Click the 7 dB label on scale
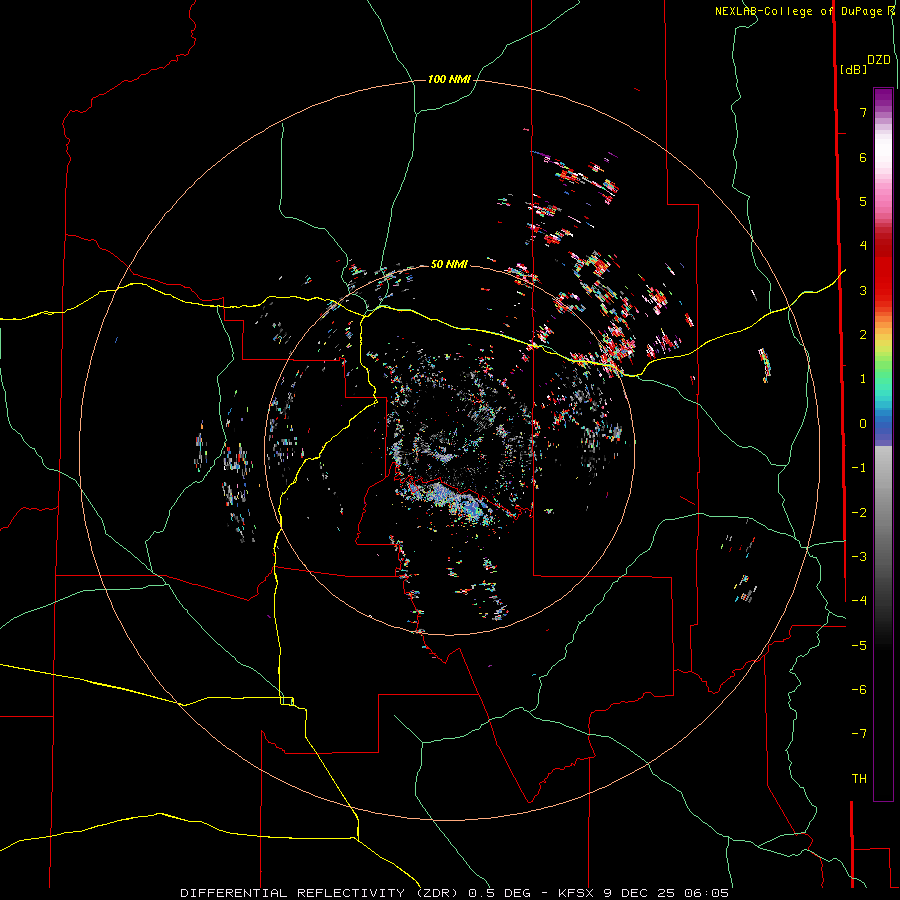Screen dimensions: 900x900 (863, 112)
